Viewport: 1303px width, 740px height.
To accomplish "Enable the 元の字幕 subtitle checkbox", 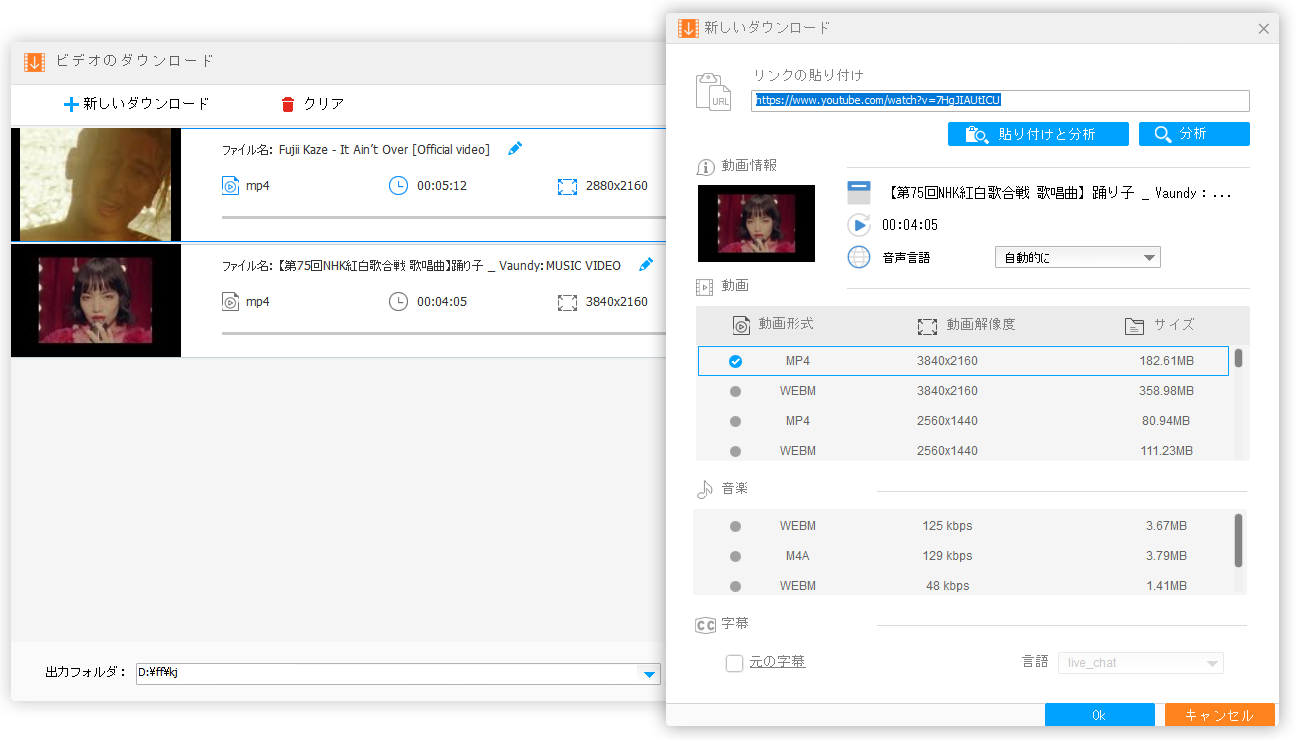I will coord(736,662).
